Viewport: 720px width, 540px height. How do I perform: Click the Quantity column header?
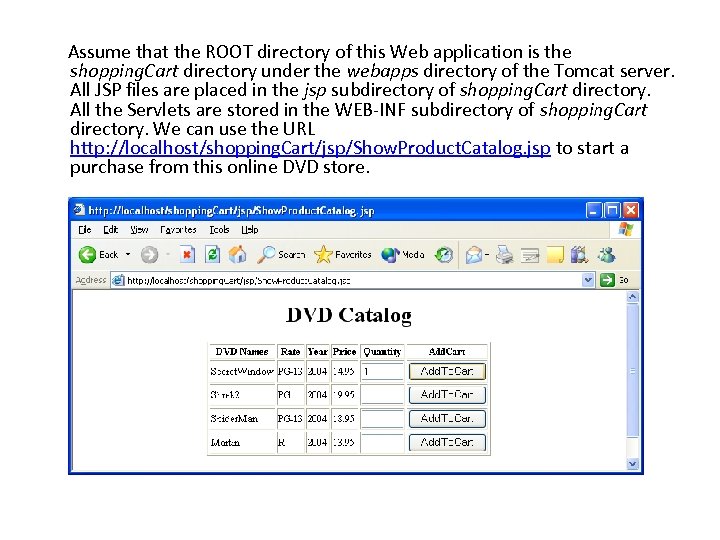382,352
